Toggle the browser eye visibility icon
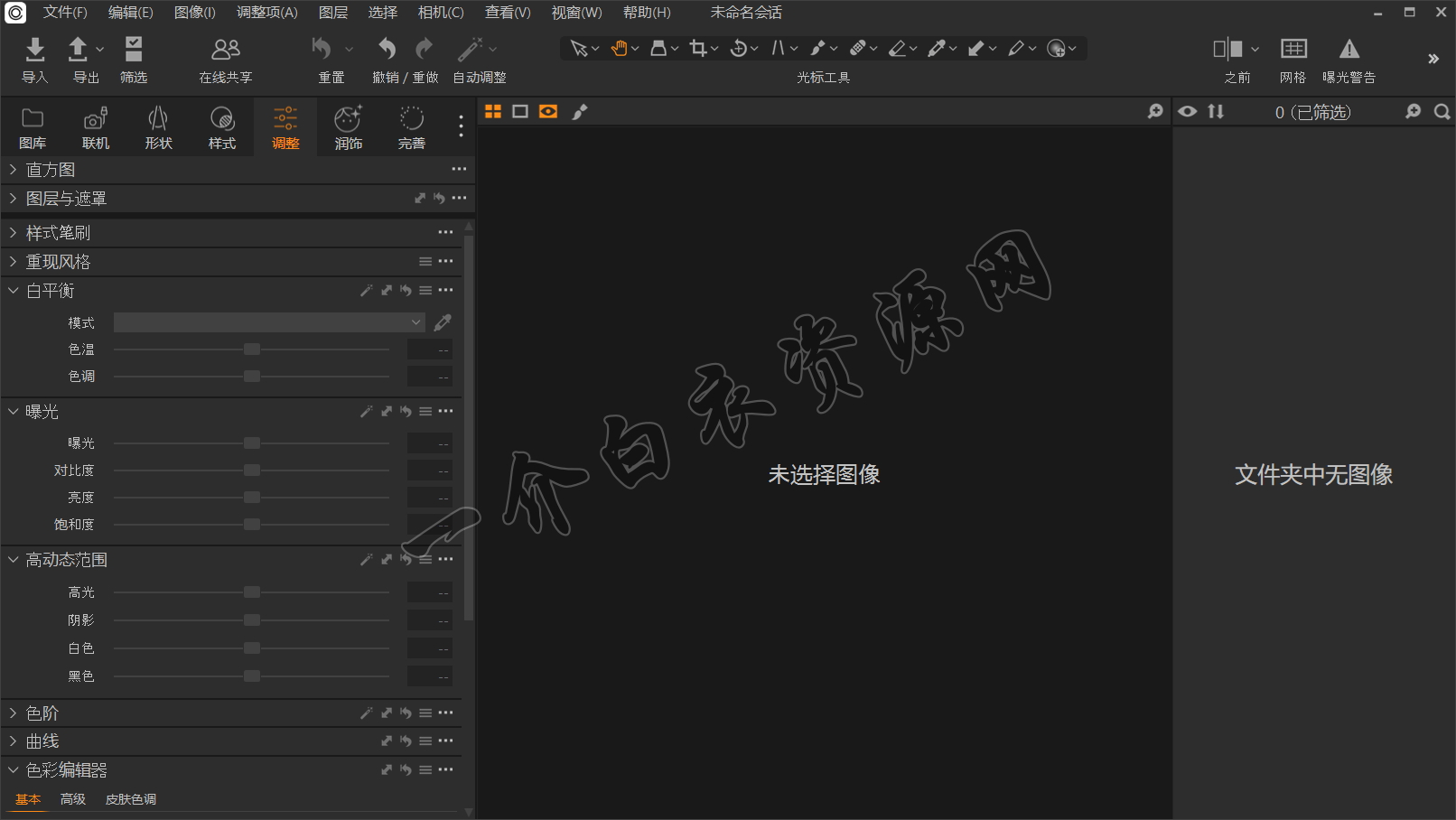 pyautogui.click(x=1188, y=111)
